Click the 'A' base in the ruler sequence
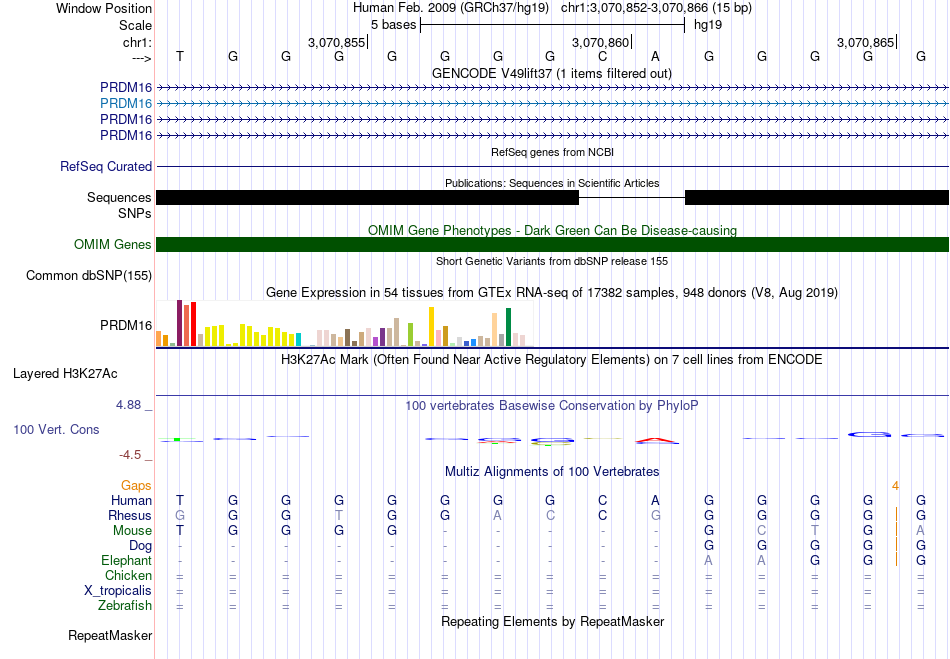Image resolution: width=950 pixels, height=659 pixels. pyautogui.click(x=655, y=56)
